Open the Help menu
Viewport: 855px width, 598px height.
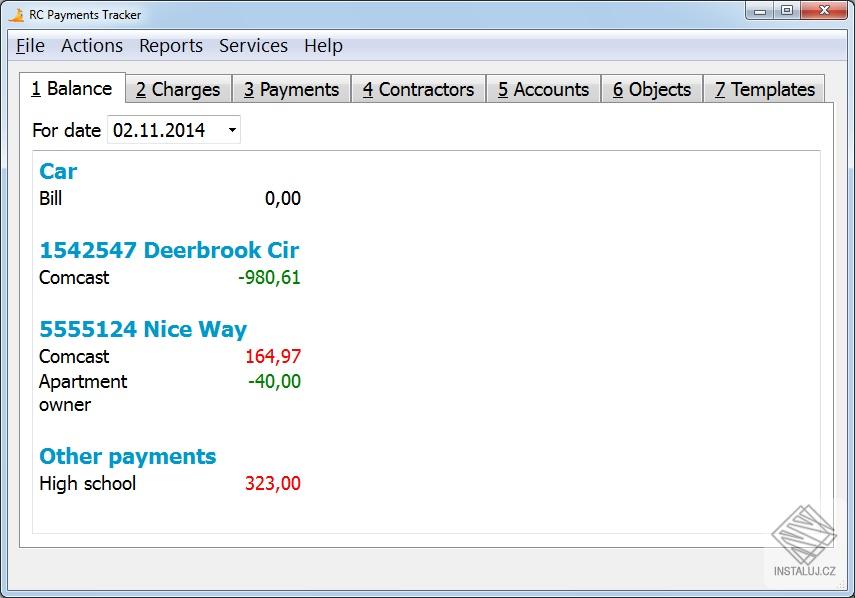323,46
